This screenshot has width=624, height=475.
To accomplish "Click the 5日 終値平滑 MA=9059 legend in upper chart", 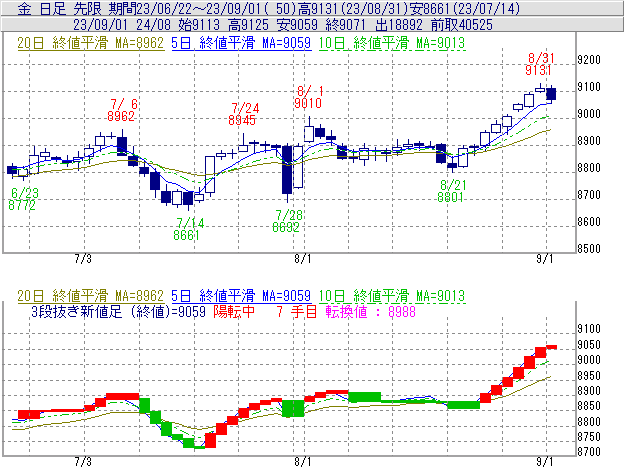I will pos(241,43).
